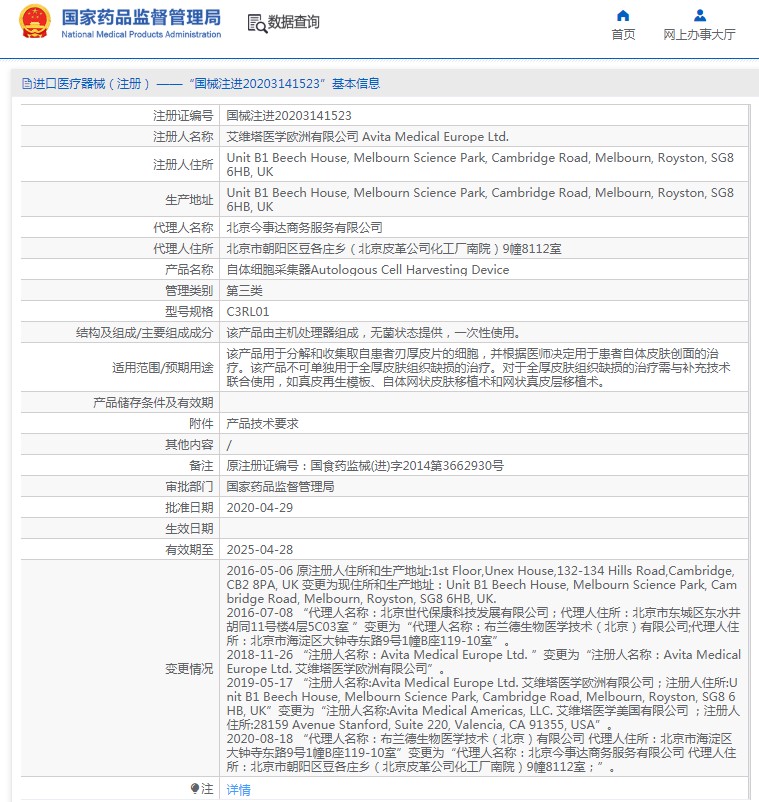759x802 pixels.
Task: Click 国家药品监督管理局 site title
Action: tap(141, 17)
